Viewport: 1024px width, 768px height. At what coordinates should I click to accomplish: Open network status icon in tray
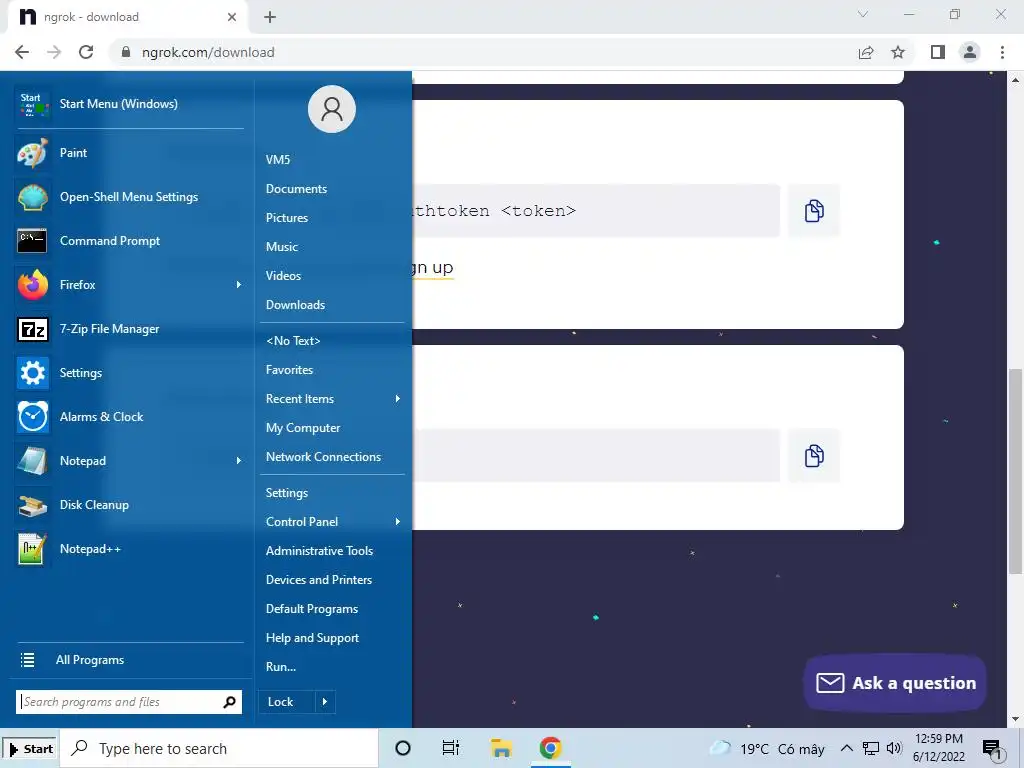click(871, 748)
